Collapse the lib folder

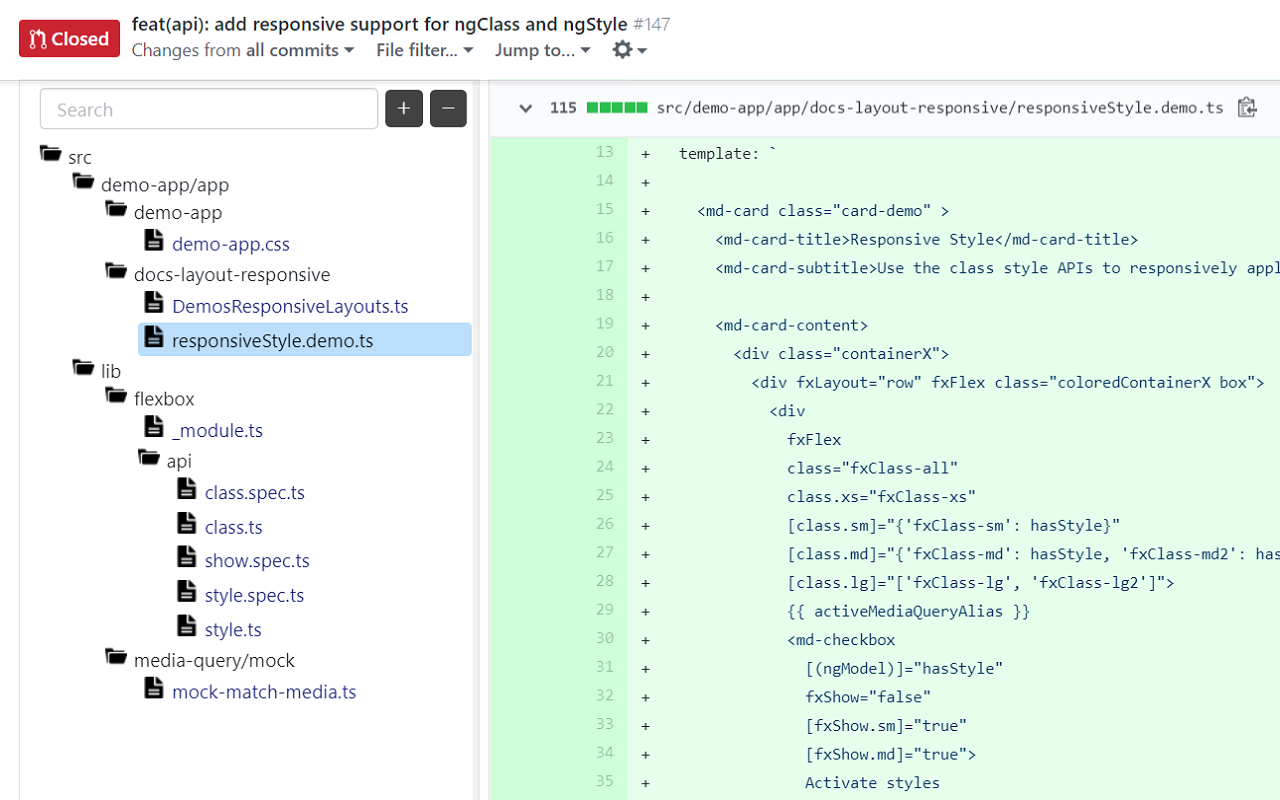tap(97, 371)
